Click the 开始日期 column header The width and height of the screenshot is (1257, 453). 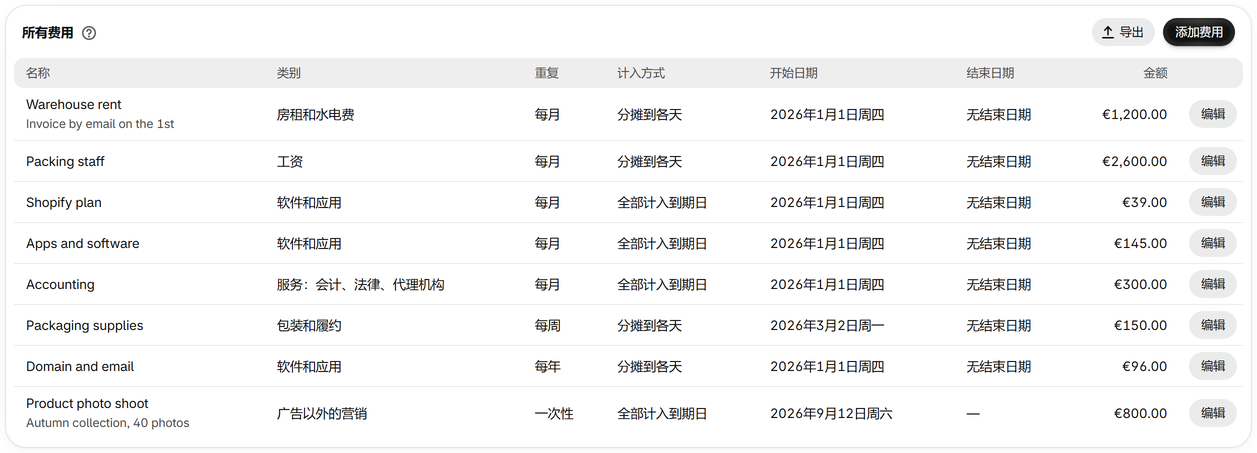794,73
